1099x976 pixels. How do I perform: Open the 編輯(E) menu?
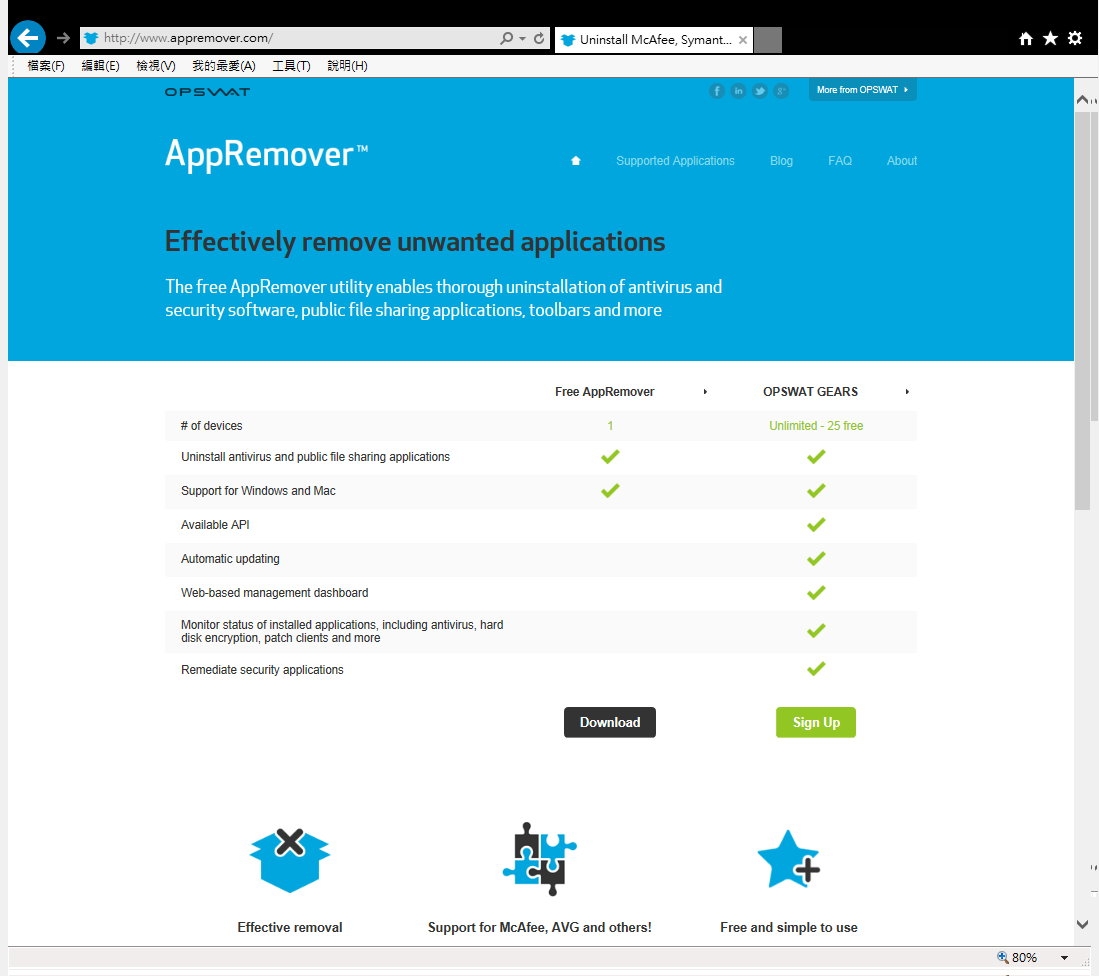pyautogui.click(x=100, y=66)
